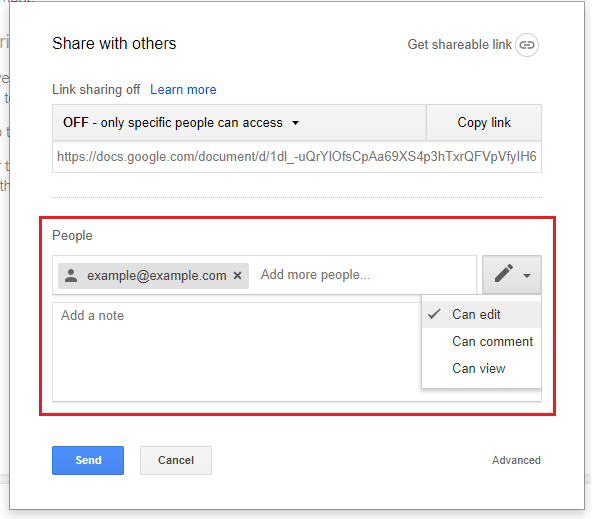Click the docs.google.com URL field

click(297, 157)
